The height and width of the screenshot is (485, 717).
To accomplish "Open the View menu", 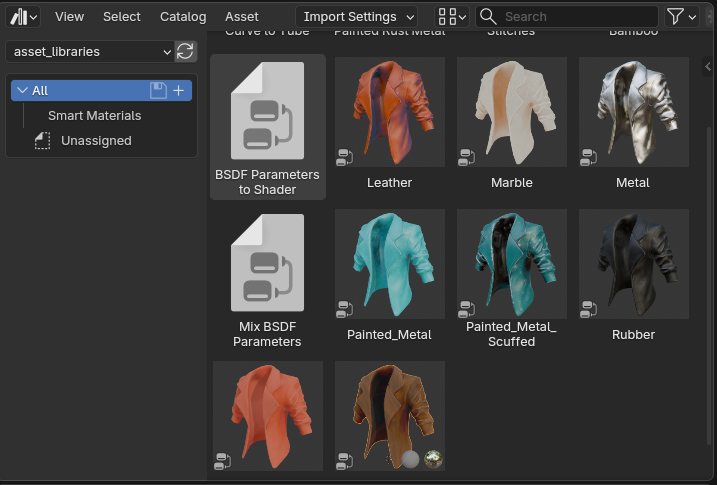I will tap(69, 17).
